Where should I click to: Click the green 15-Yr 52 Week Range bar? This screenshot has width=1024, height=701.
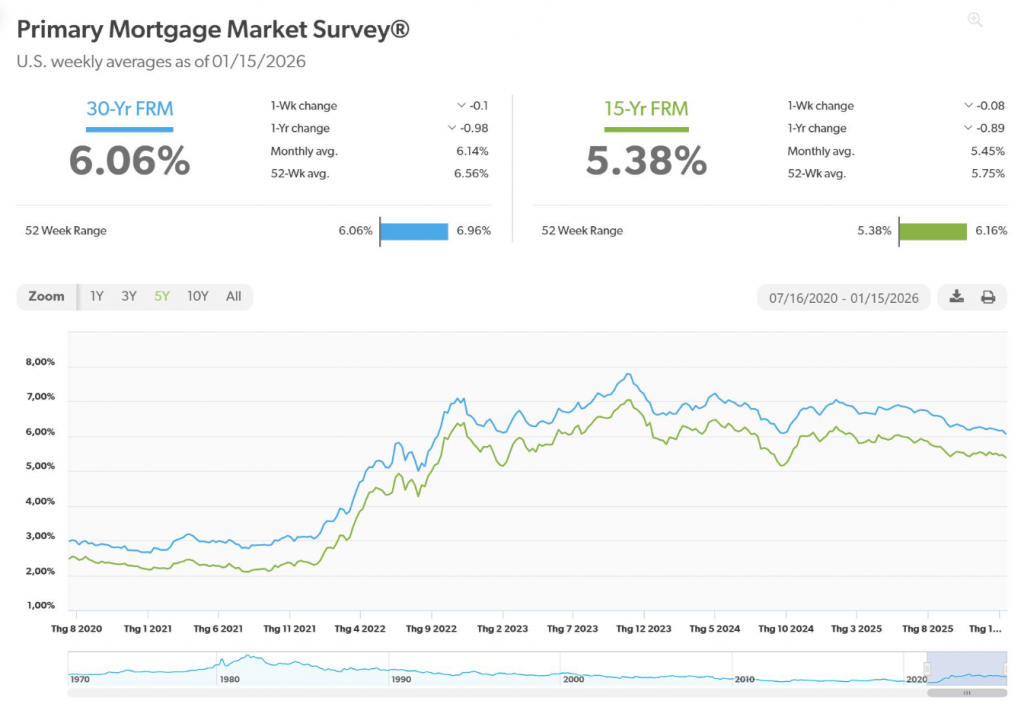coord(933,231)
